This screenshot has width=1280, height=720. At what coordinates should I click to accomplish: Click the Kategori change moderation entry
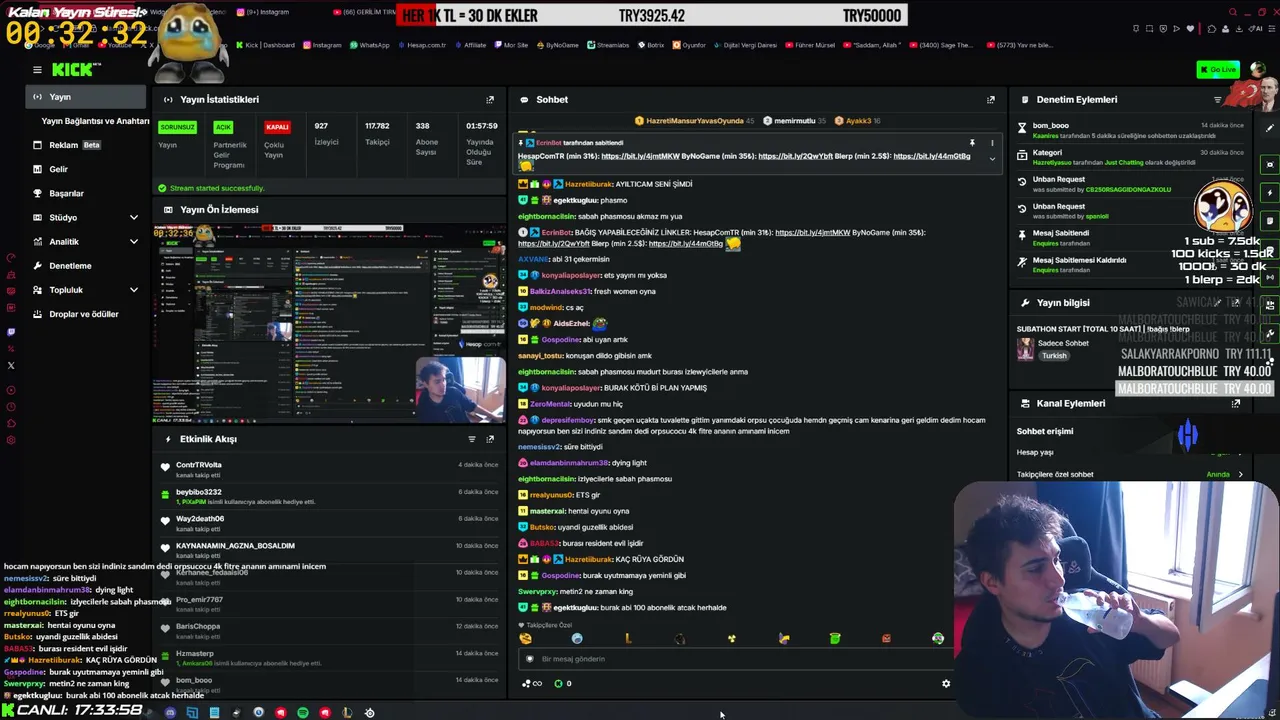[x=1131, y=157]
